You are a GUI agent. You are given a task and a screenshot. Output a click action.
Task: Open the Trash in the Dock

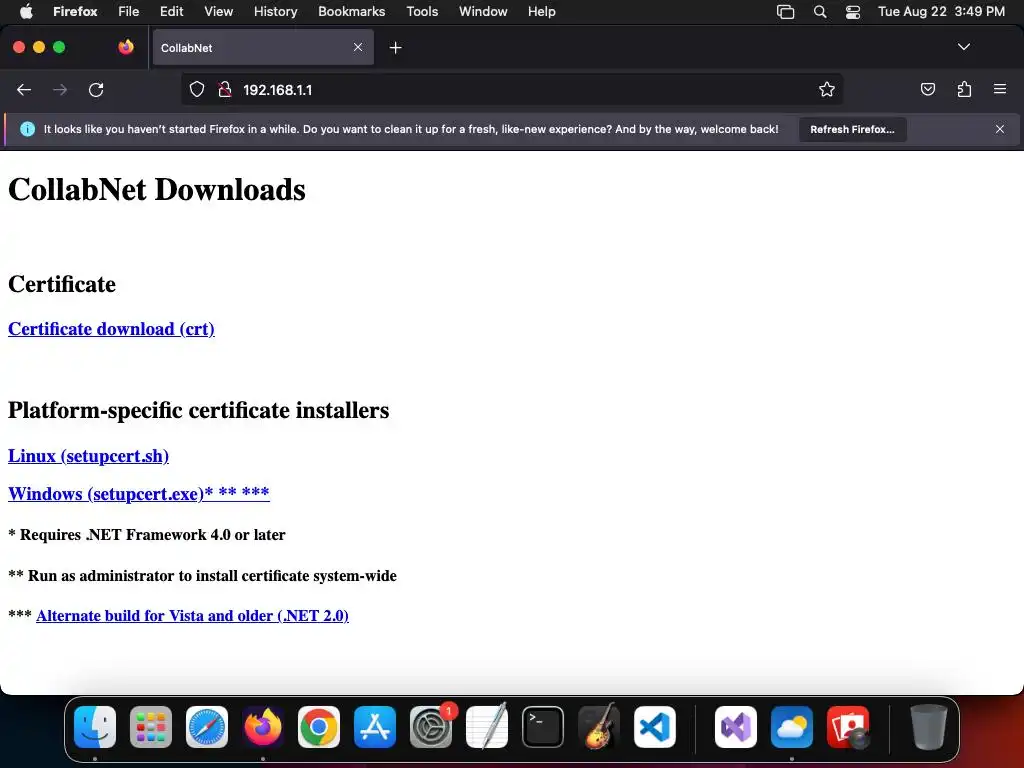[x=928, y=727]
